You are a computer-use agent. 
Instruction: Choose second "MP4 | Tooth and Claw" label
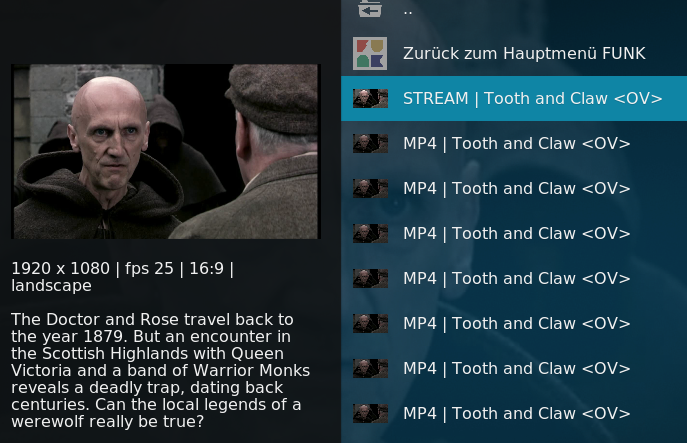(517, 189)
